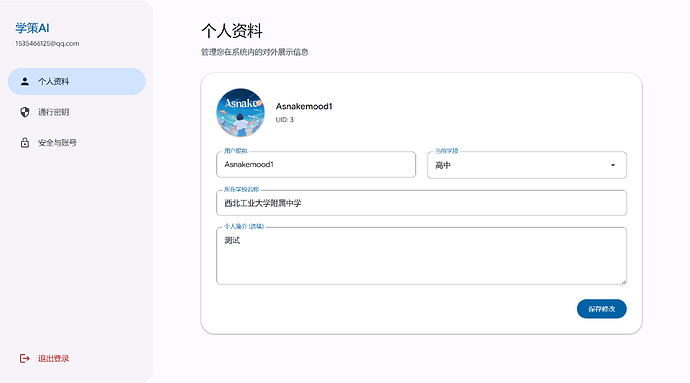This screenshot has height=383, width=690.
Task: Click the email 1535466125@qq.com text
Action: (47, 44)
